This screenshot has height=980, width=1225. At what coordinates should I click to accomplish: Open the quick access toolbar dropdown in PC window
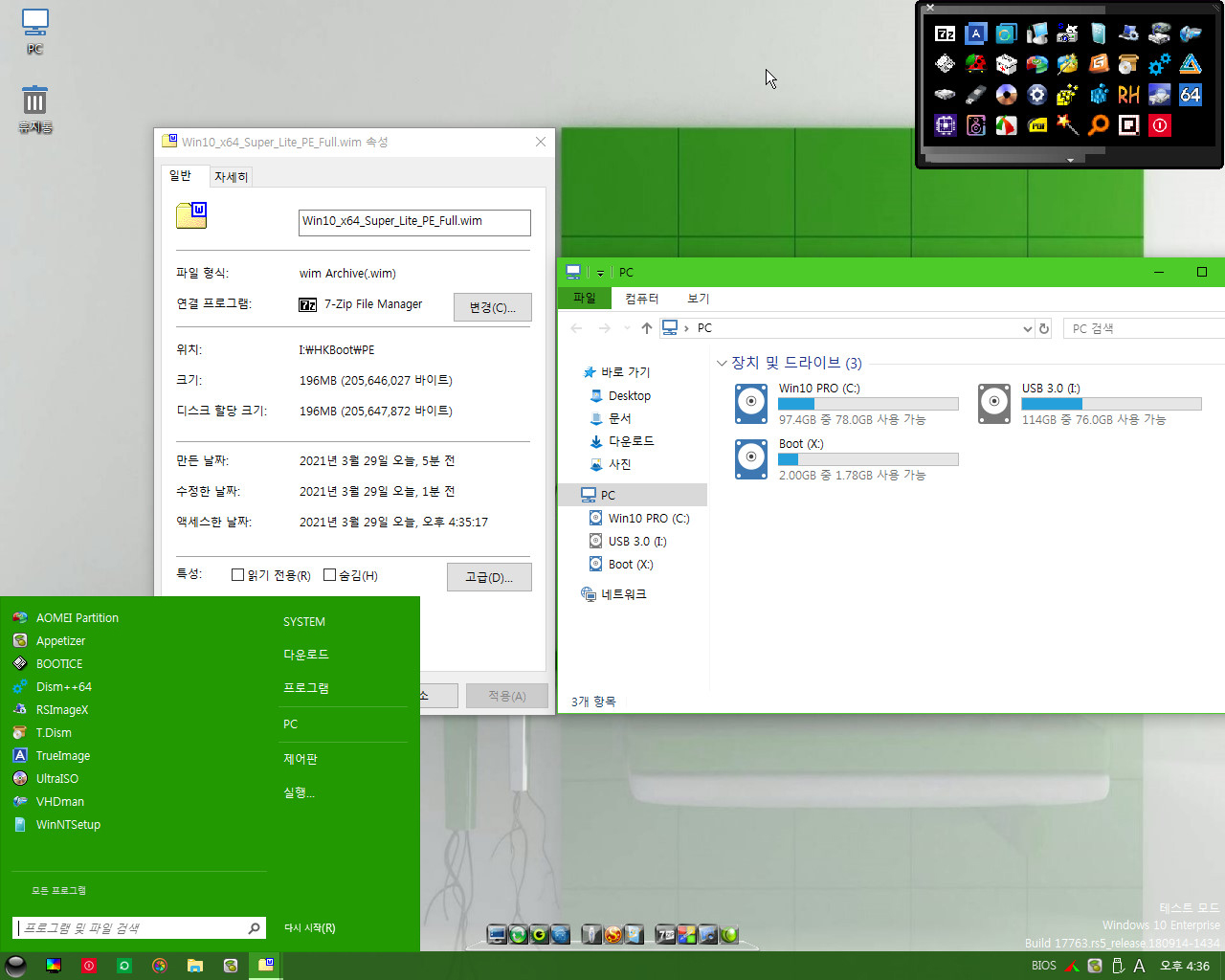point(600,273)
